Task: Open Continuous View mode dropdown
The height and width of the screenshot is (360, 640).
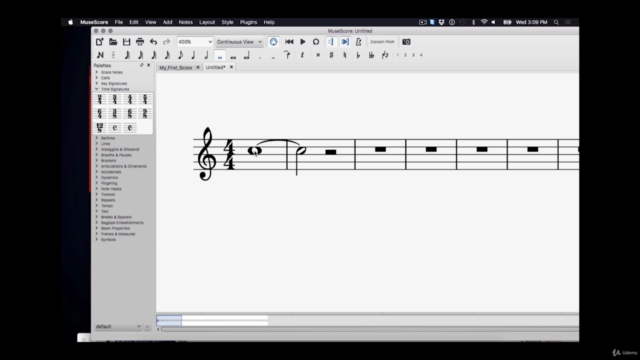Action: tap(239, 42)
